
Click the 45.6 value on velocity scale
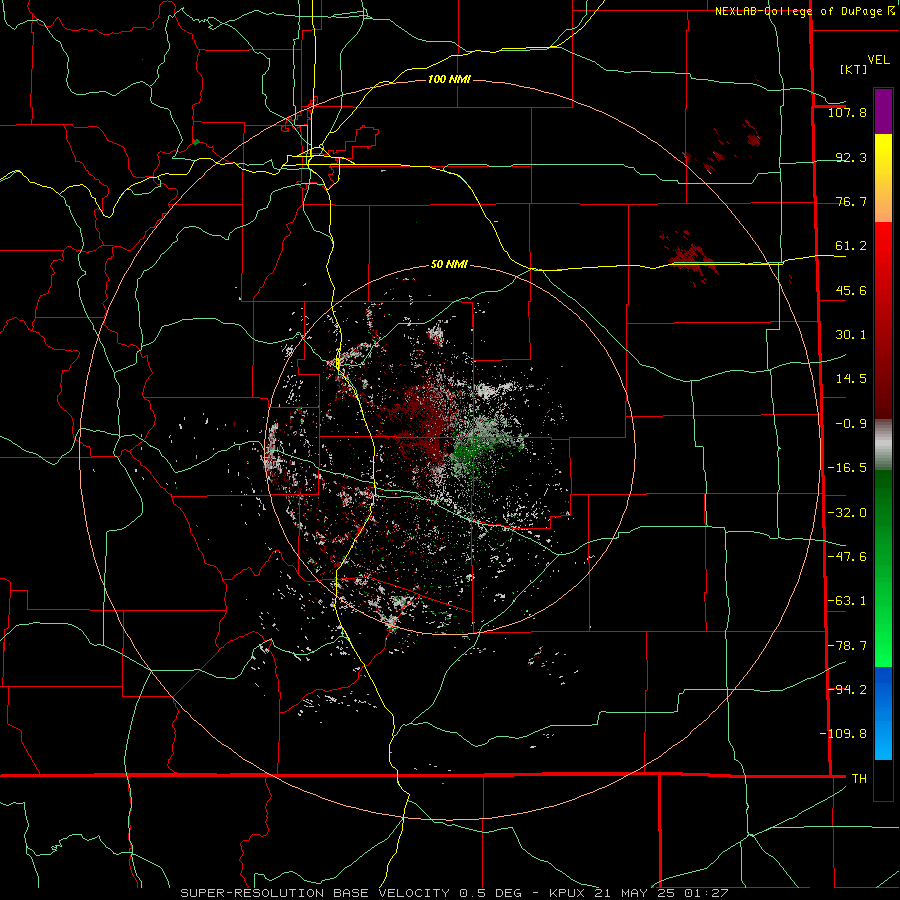click(851, 290)
